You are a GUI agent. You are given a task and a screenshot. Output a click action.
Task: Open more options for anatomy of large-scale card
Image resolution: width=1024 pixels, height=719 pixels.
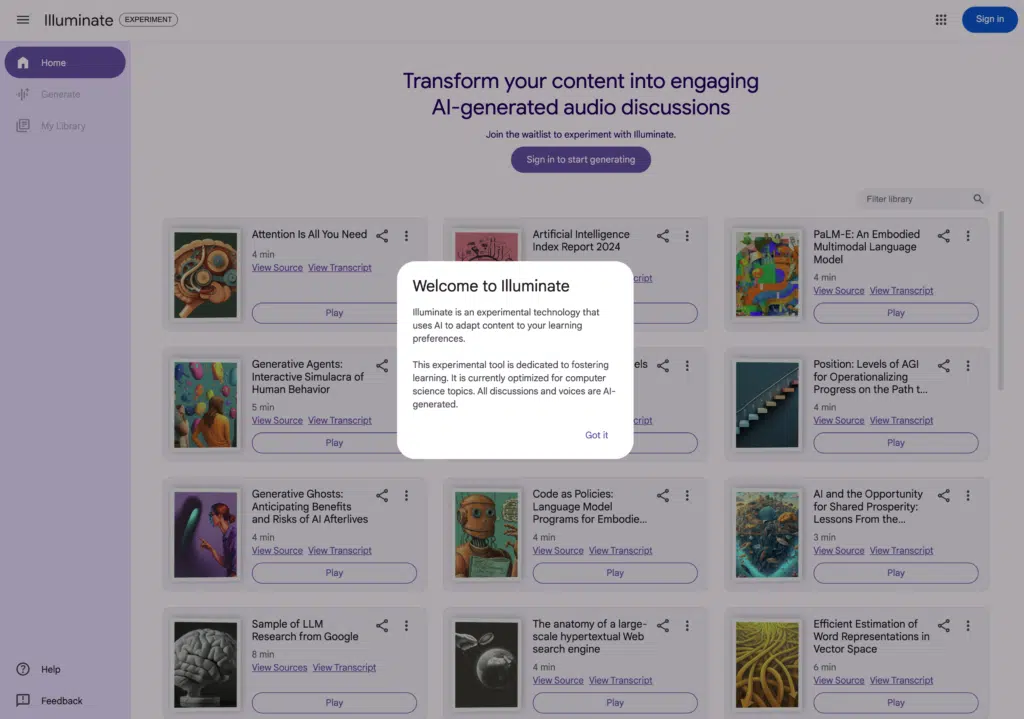[x=687, y=626]
